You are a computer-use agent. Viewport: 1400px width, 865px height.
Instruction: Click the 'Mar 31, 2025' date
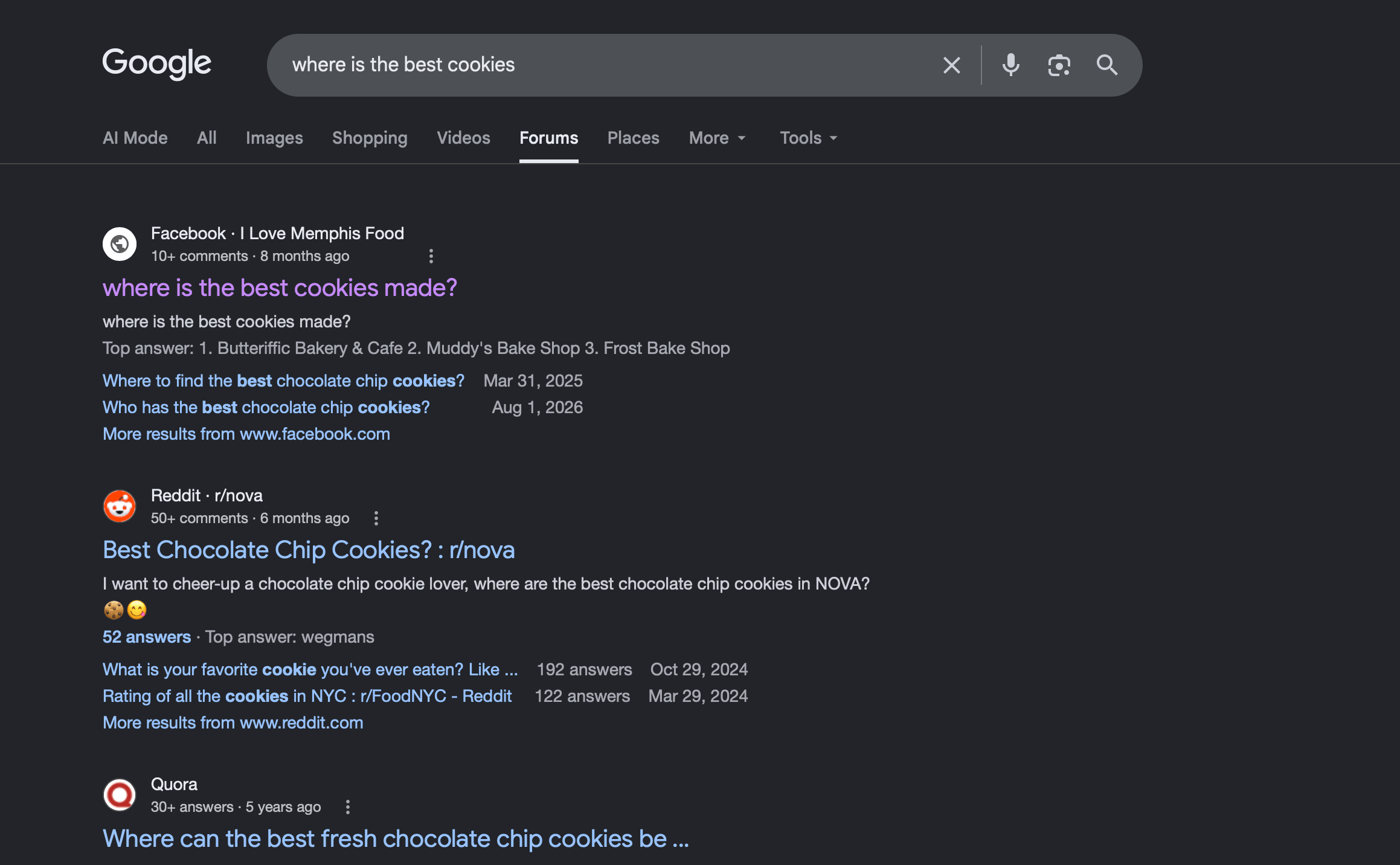coord(533,381)
